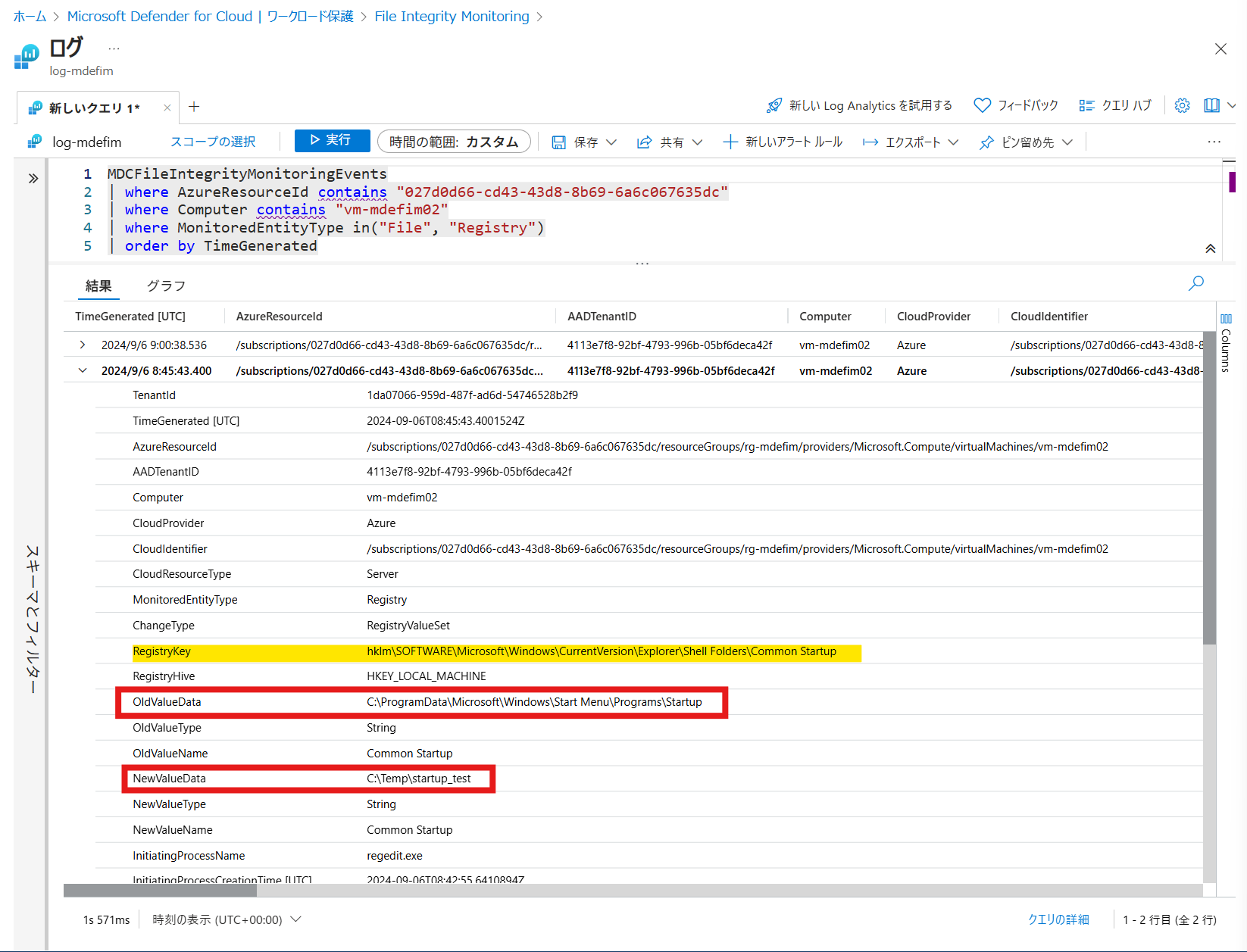Click the MonitoredEntityType Registry value
This screenshot has height=952, width=1247.
click(x=387, y=600)
